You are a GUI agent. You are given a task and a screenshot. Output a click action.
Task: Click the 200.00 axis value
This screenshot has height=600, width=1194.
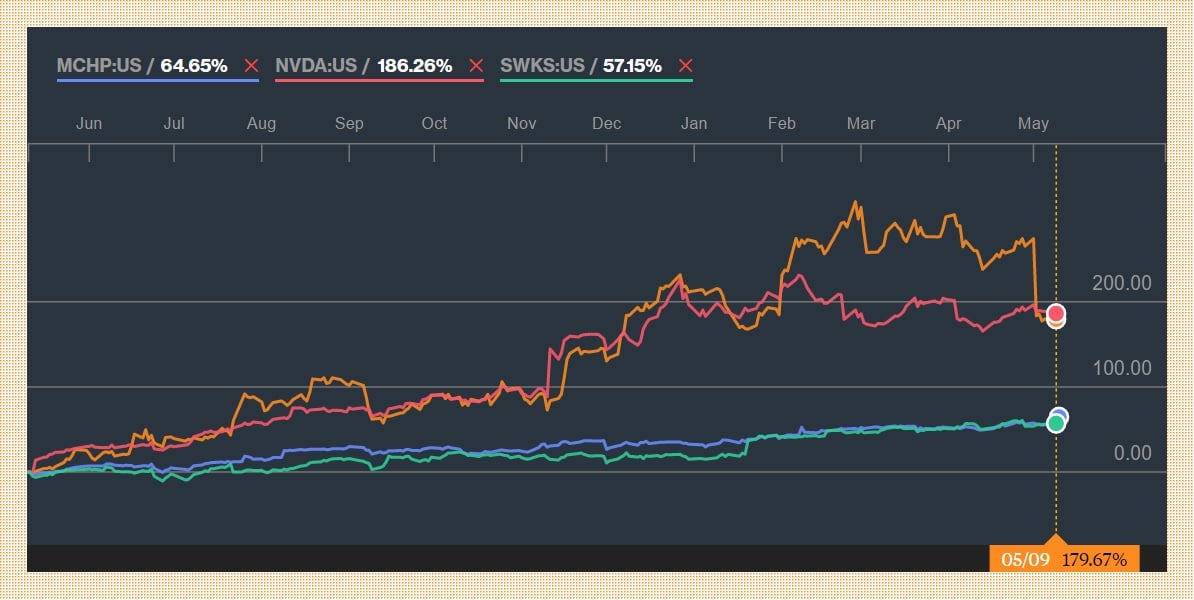[x=1122, y=283]
